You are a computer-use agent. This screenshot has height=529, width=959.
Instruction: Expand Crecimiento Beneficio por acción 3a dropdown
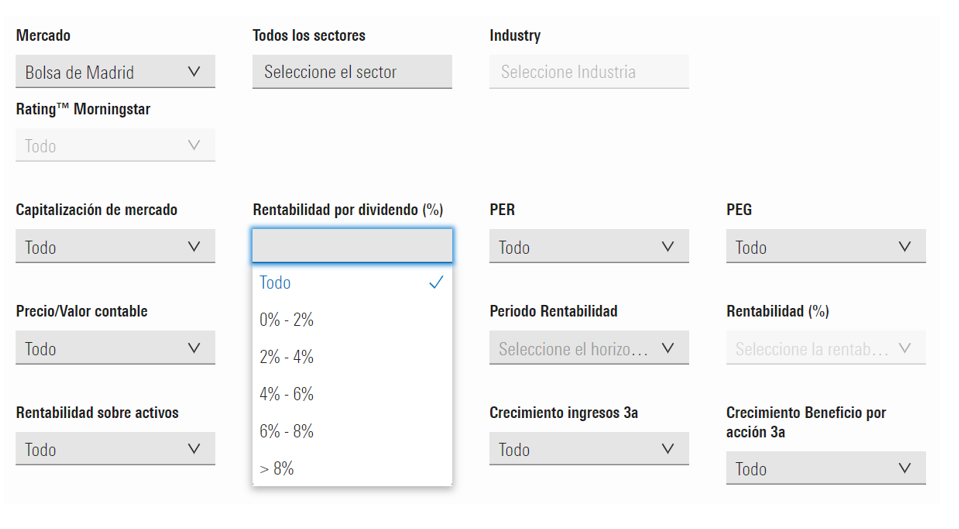825,469
